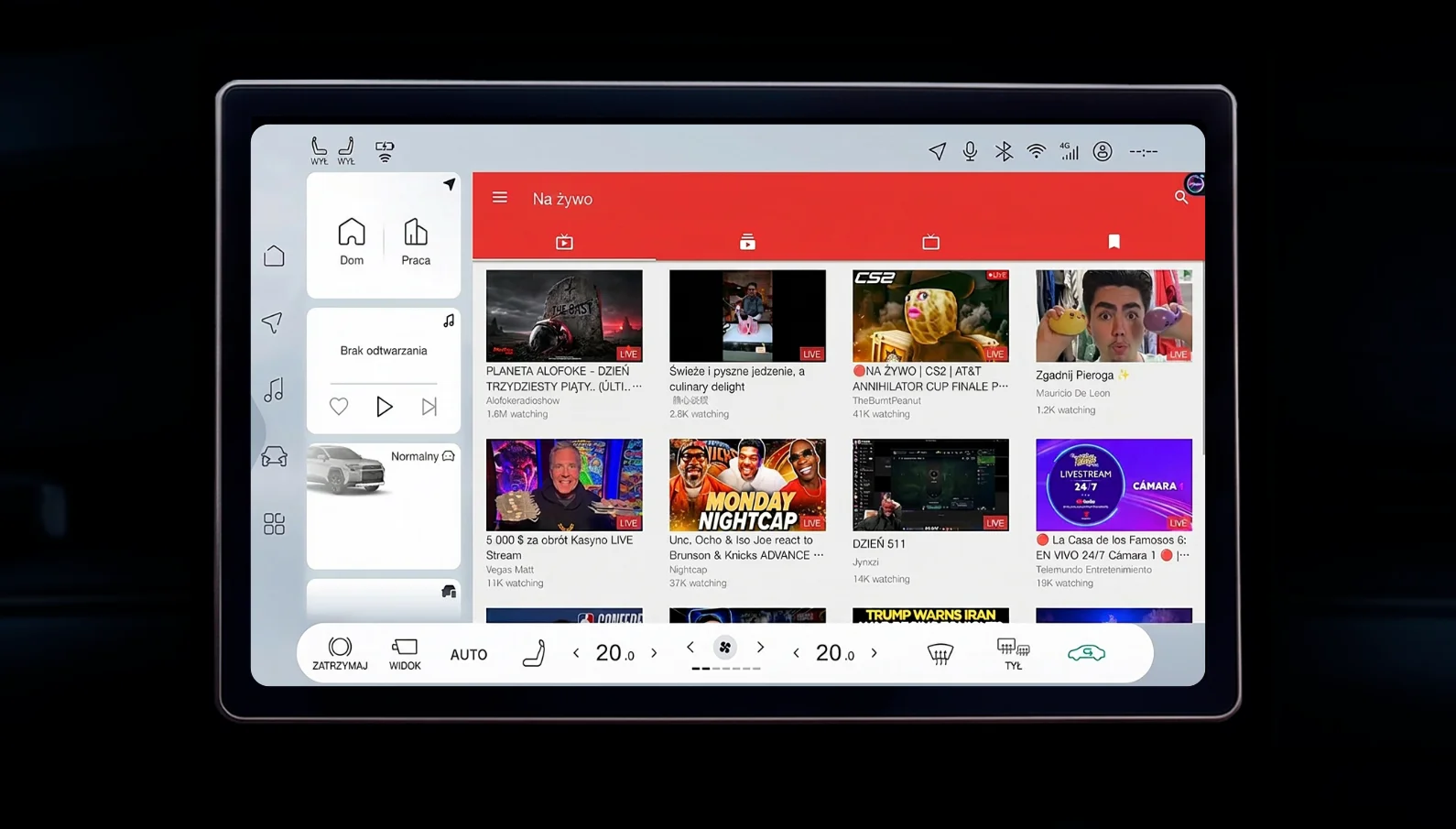This screenshot has width=1456, height=829.
Task: Start playback on the media card
Action: pos(385,406)
